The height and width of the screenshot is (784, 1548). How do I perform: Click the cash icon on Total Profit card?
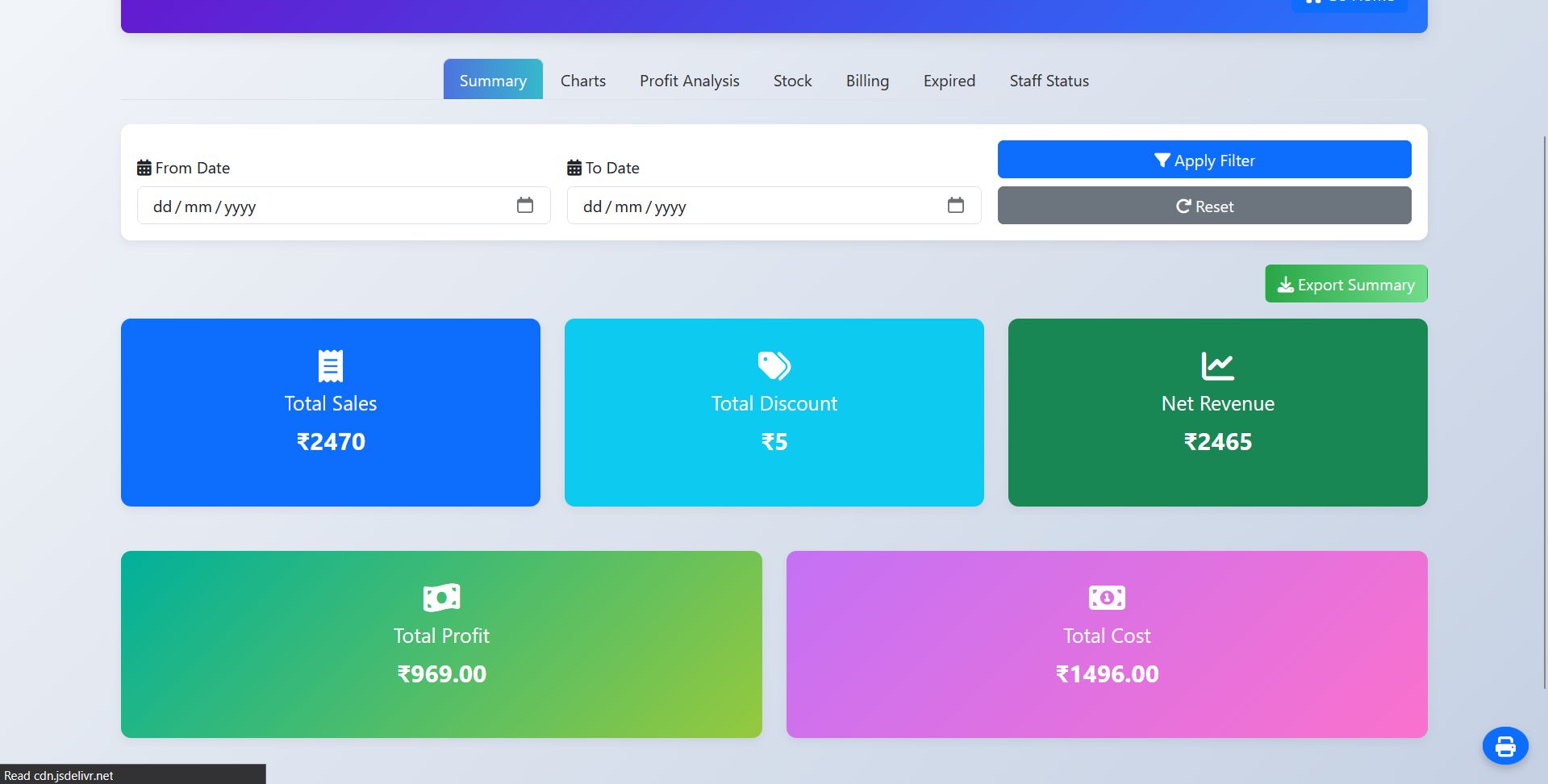tap(440, 597)
